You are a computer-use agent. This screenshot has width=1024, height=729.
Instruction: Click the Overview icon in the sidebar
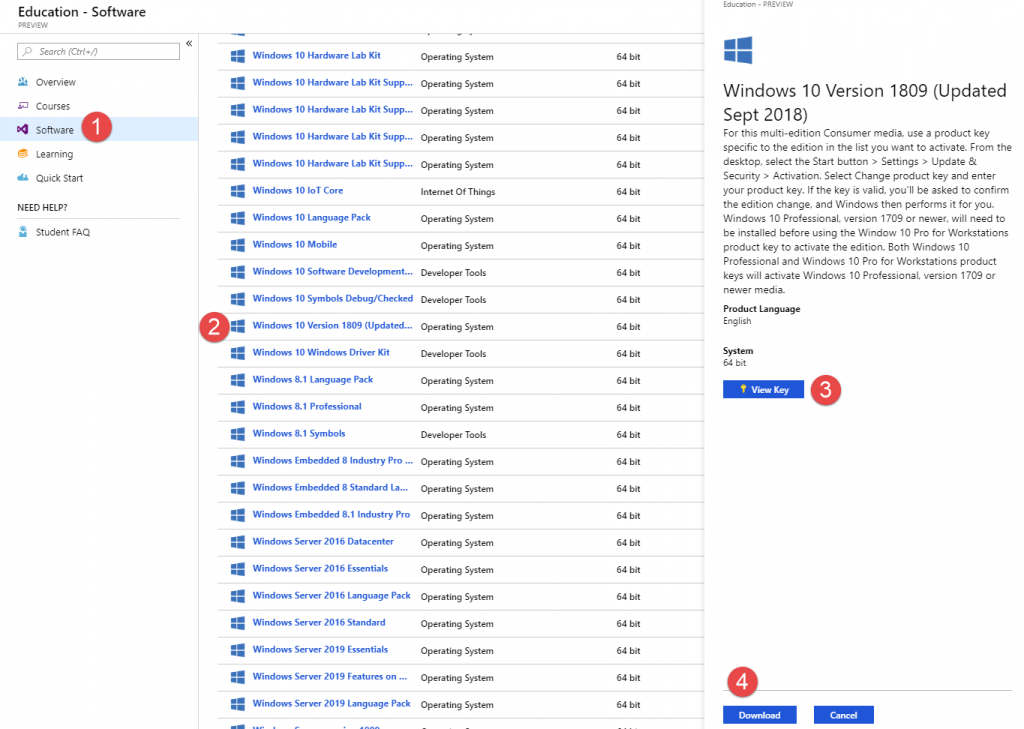pos(23,82)
